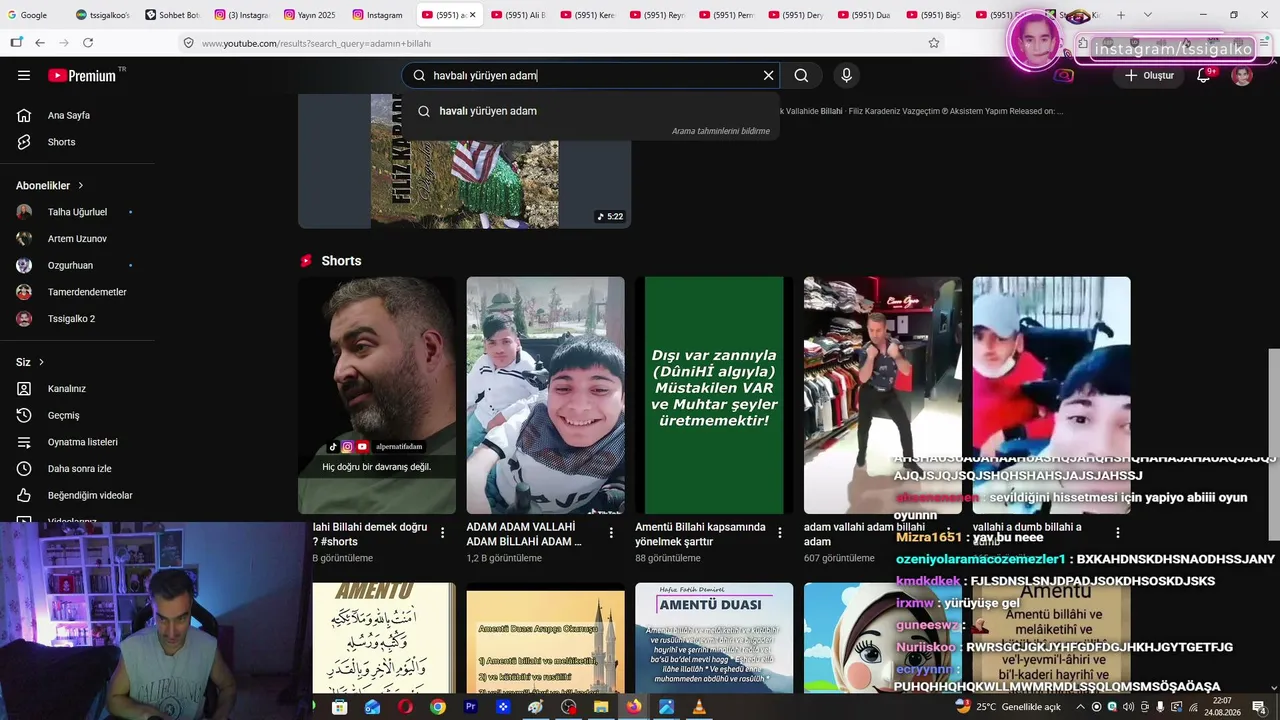Open more options for 'ADAM ADAM VALLAHİ' Short
Screen dimensions: 1280x720
click(x=611, y=533)
